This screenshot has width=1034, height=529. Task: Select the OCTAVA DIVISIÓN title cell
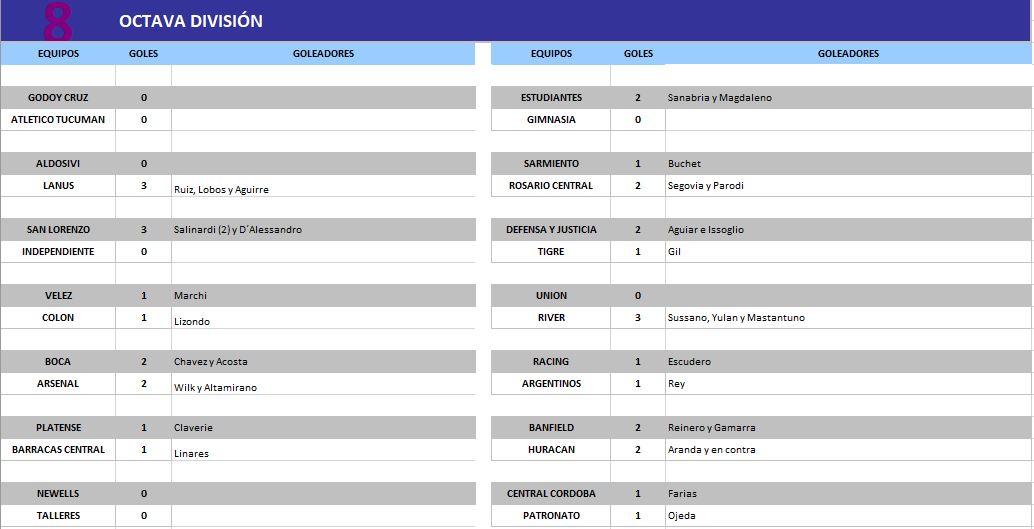(191, 21)
